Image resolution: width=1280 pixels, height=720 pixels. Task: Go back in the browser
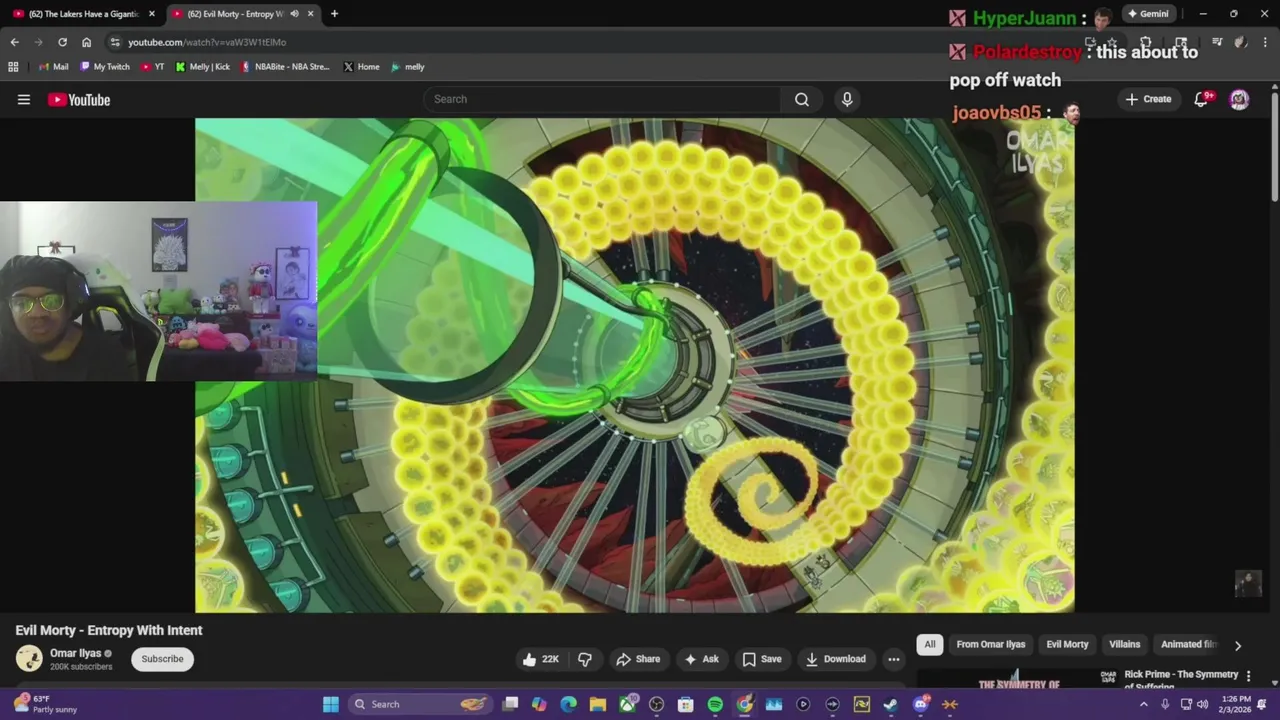coord(14,42)
